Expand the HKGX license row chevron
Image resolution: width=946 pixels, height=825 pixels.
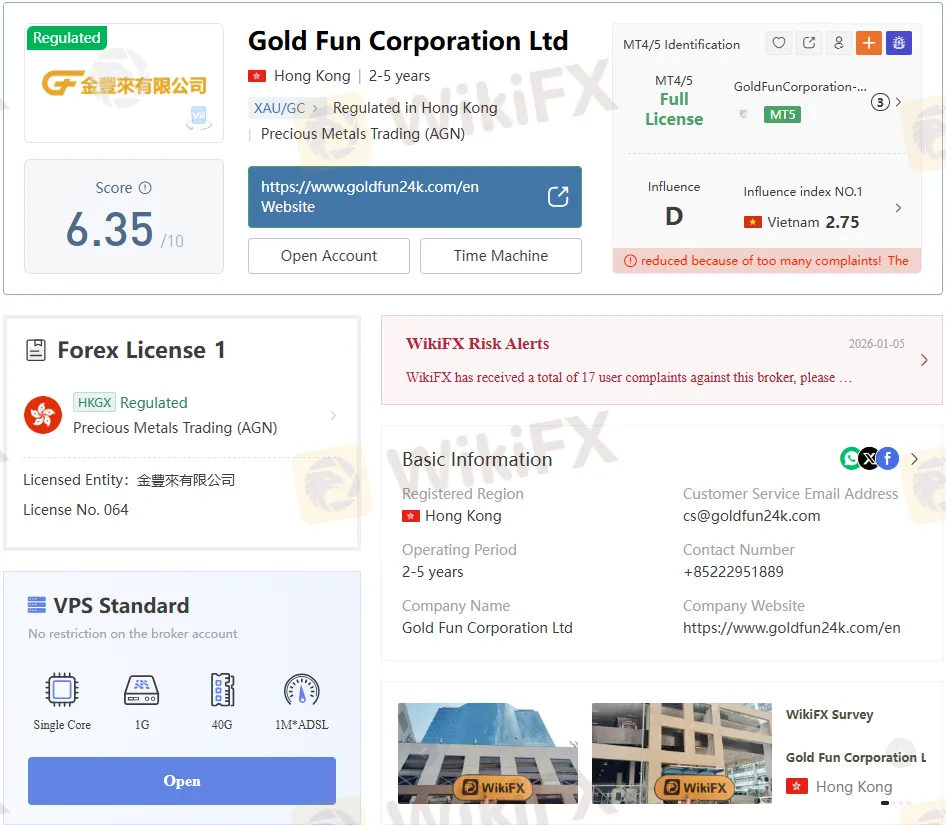coord(334,415)
